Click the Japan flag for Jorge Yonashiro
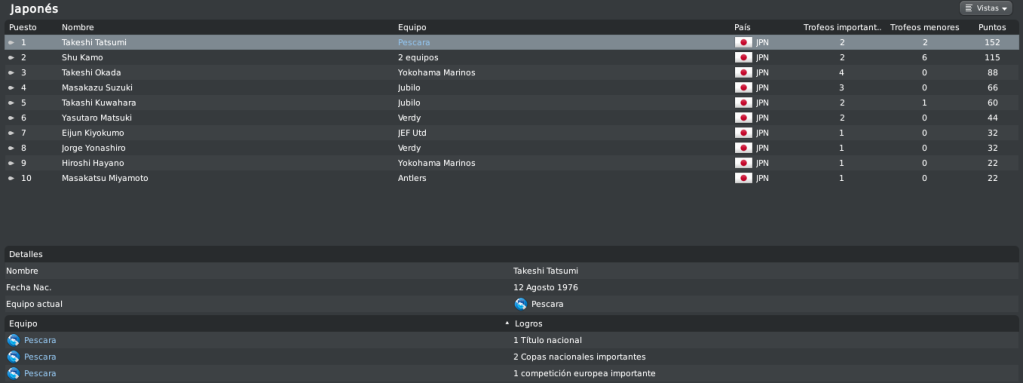This screenshot has height=383, width=1023. [x=743, y=148]
